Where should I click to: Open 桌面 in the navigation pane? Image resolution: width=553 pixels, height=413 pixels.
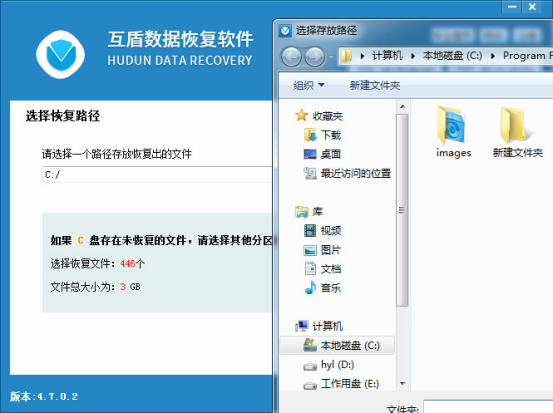330,154
